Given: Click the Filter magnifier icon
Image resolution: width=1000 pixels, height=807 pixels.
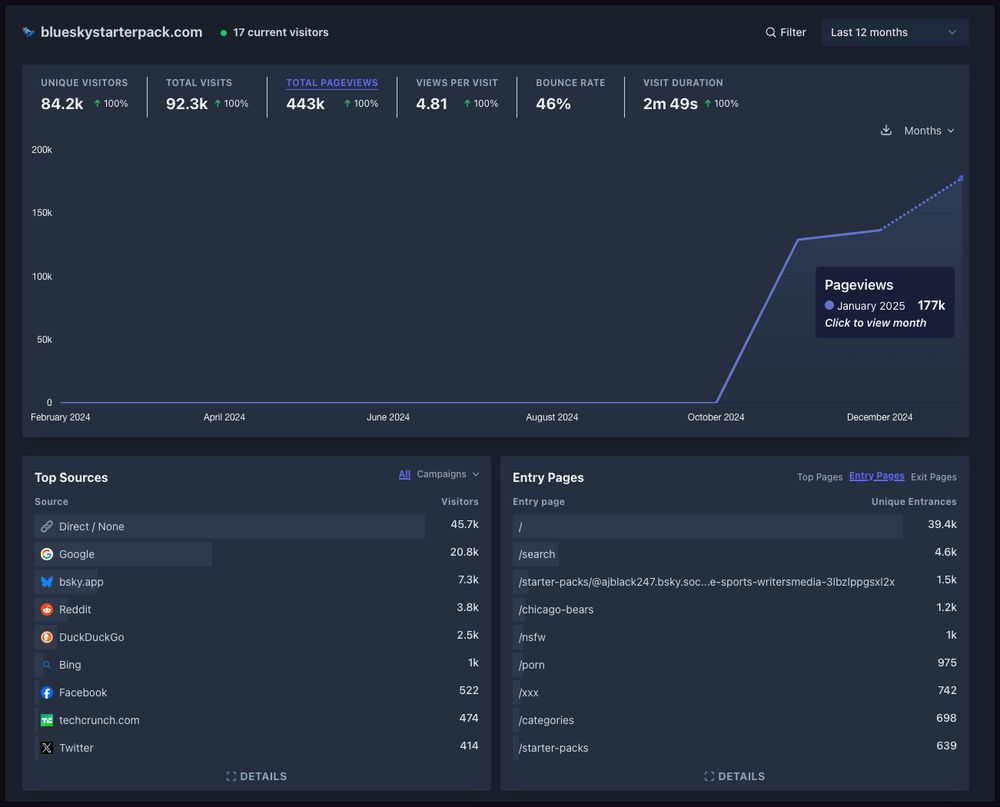Looking at the screenshot, I should click(770, 32).
